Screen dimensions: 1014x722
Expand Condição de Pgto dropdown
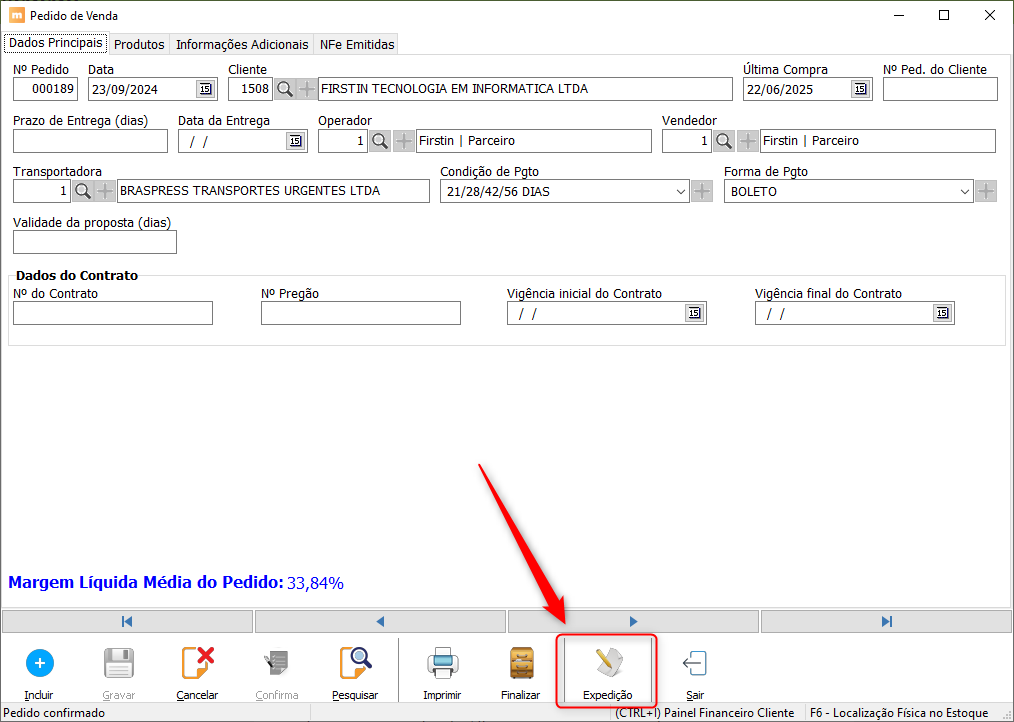pos(680,191)
